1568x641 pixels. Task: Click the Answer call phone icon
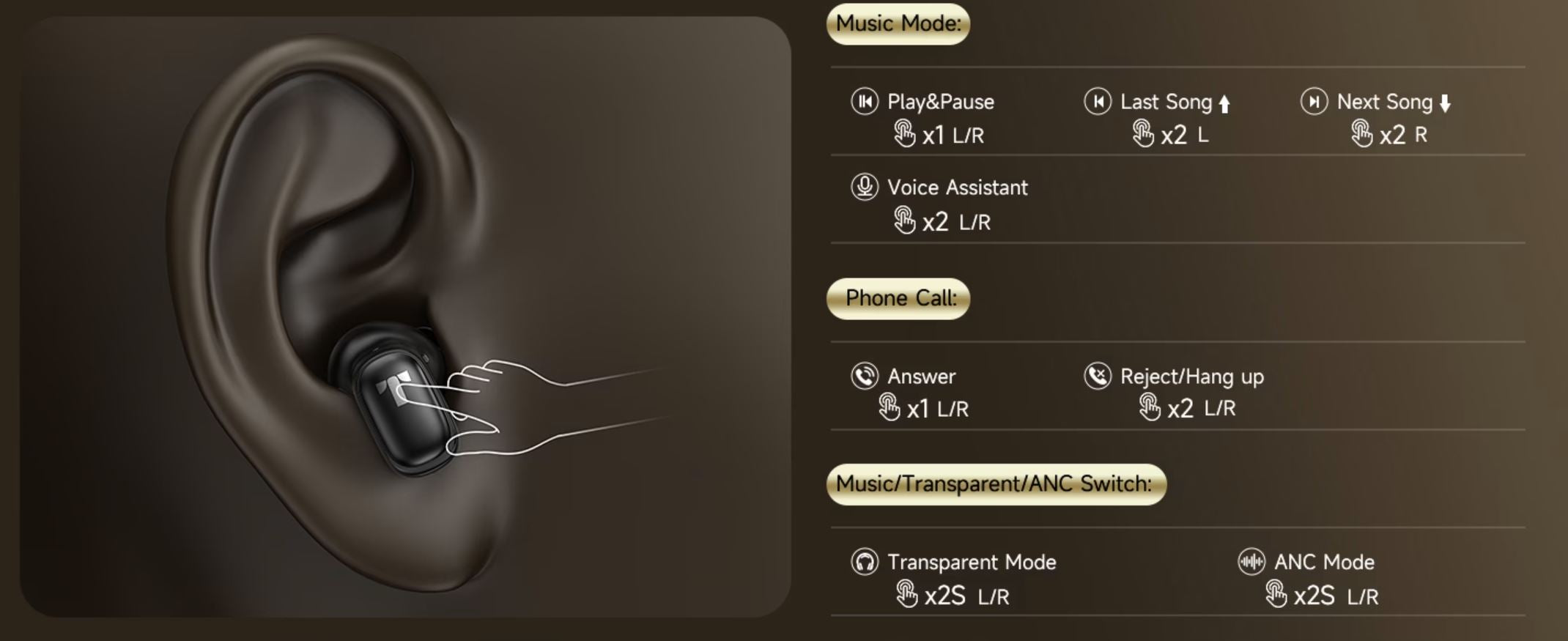(x=865, y=376)
